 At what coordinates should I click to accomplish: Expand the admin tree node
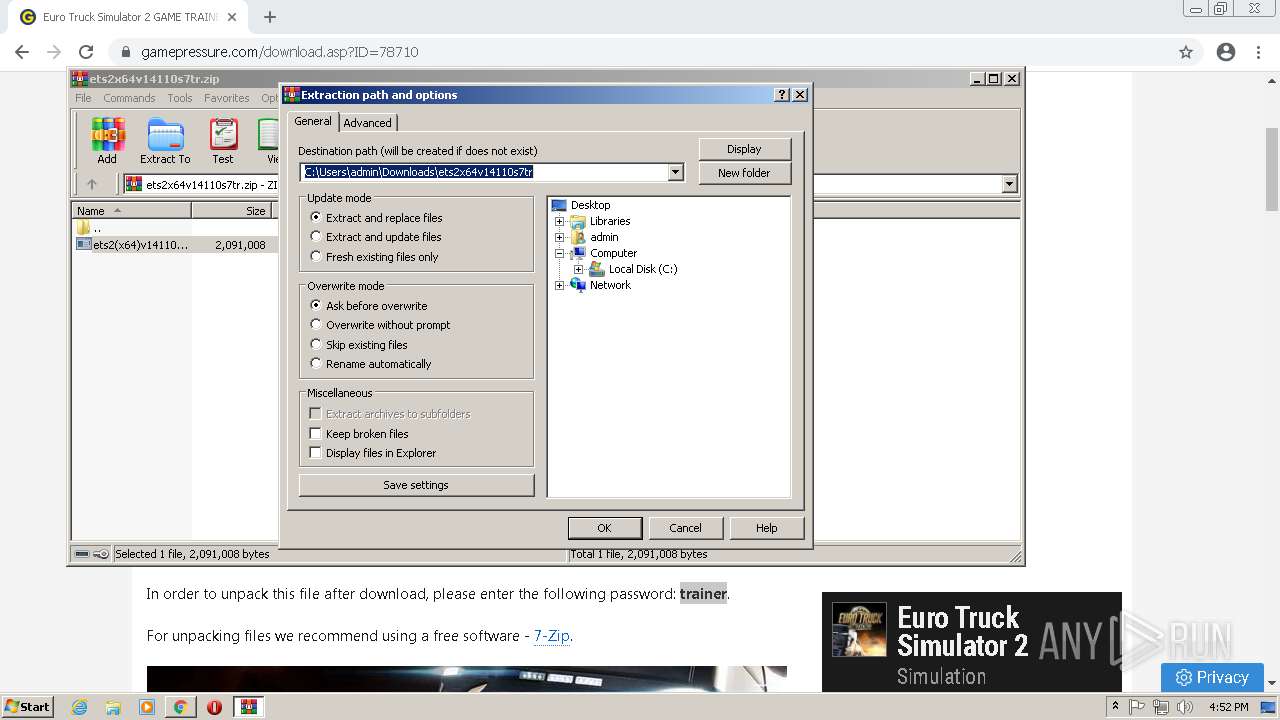point(560,237)
